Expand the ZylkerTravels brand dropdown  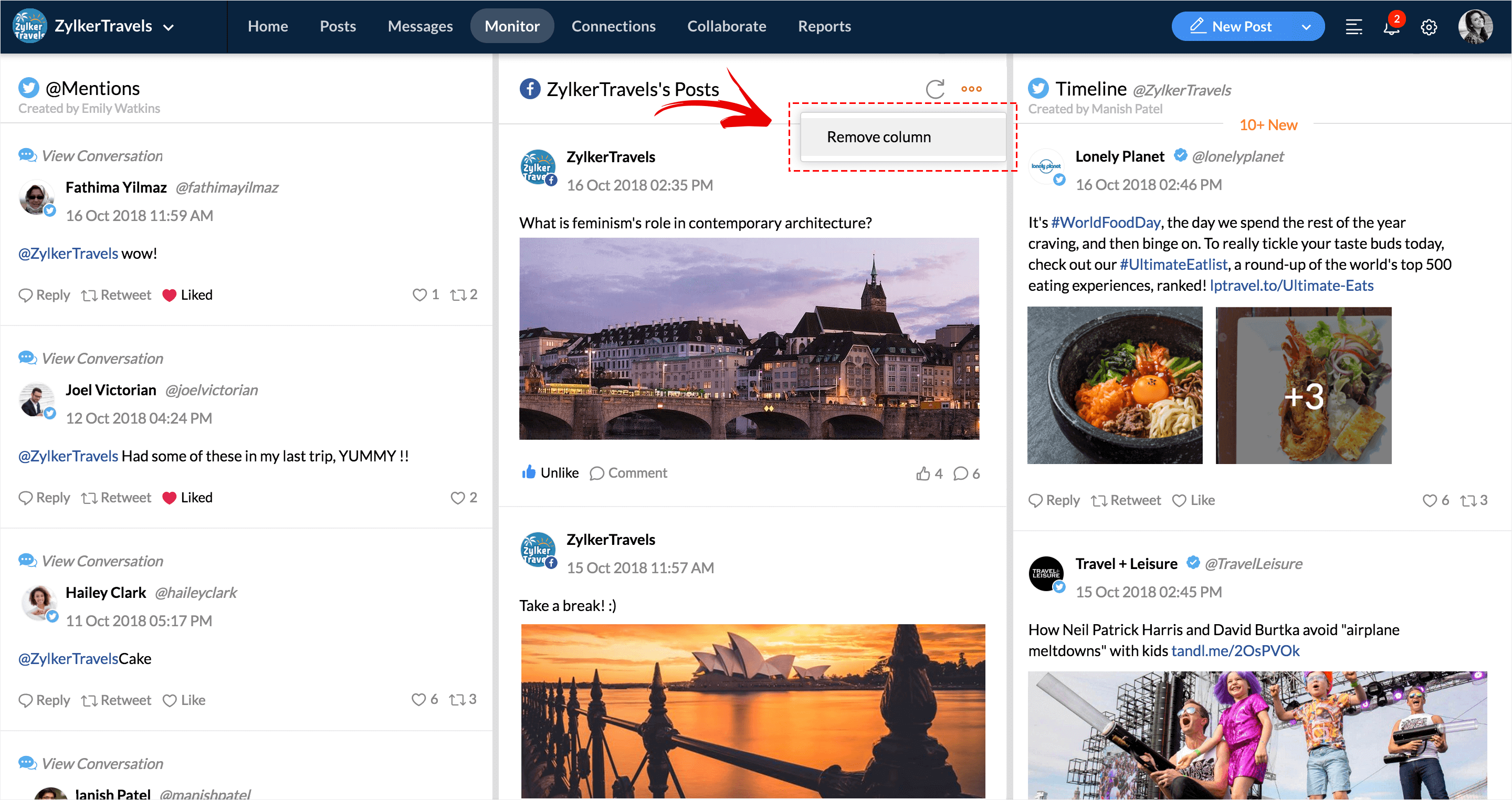(169, 28)
